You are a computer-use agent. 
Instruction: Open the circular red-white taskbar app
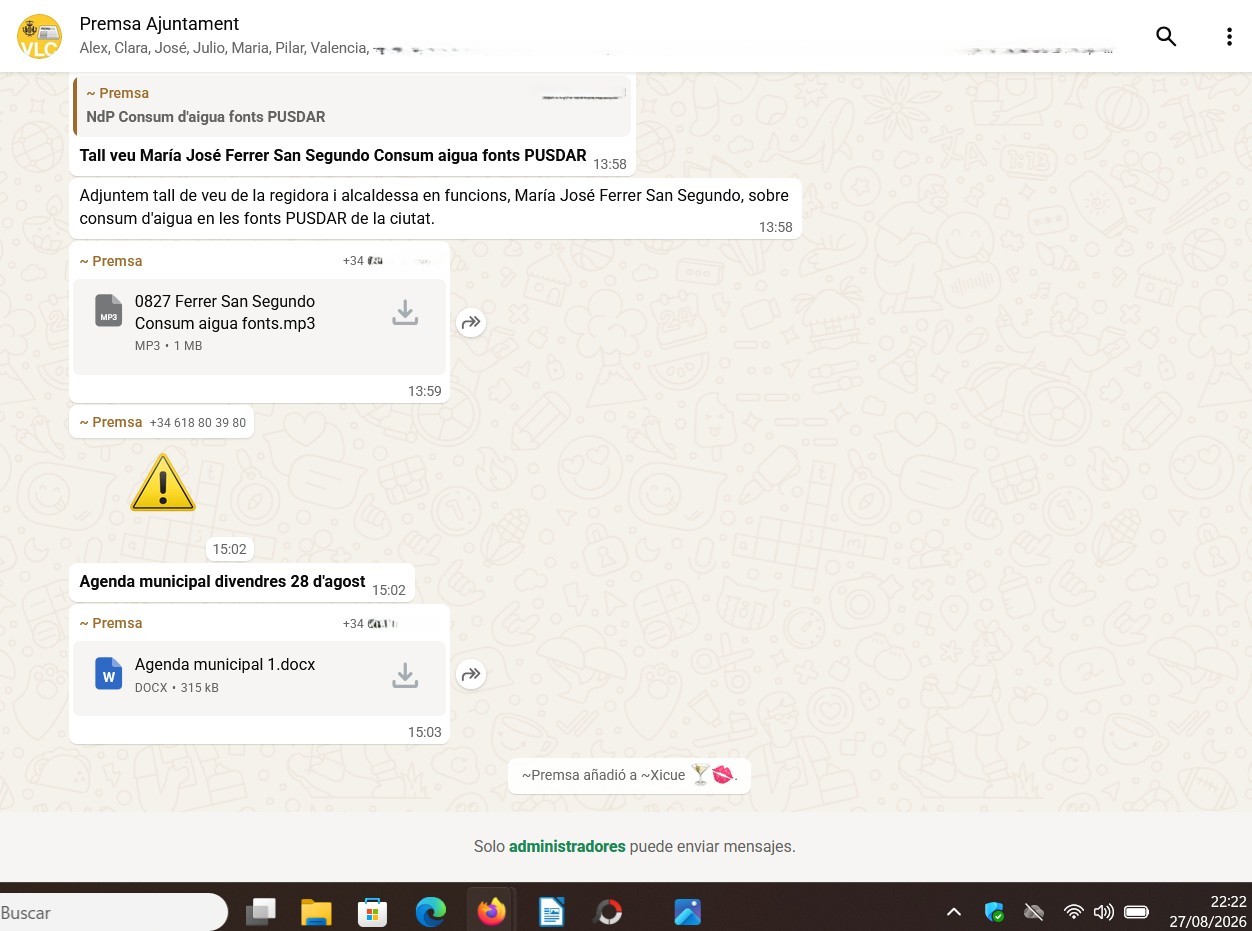coord(608,912)
